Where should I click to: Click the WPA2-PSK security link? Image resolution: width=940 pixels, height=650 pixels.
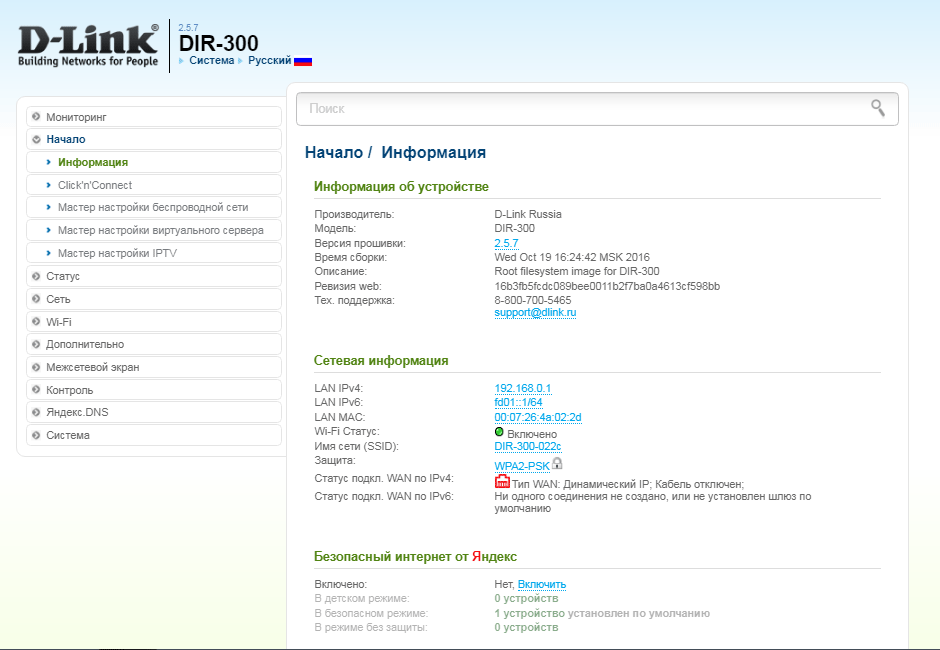[522, 466]
